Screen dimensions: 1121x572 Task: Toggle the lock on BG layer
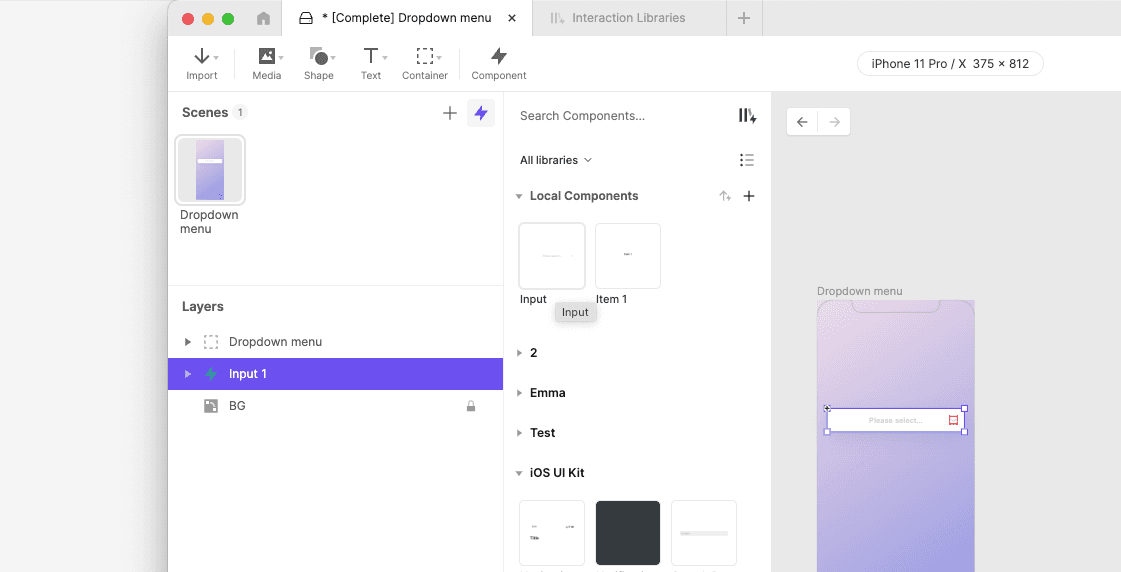(x=471, y=406)
